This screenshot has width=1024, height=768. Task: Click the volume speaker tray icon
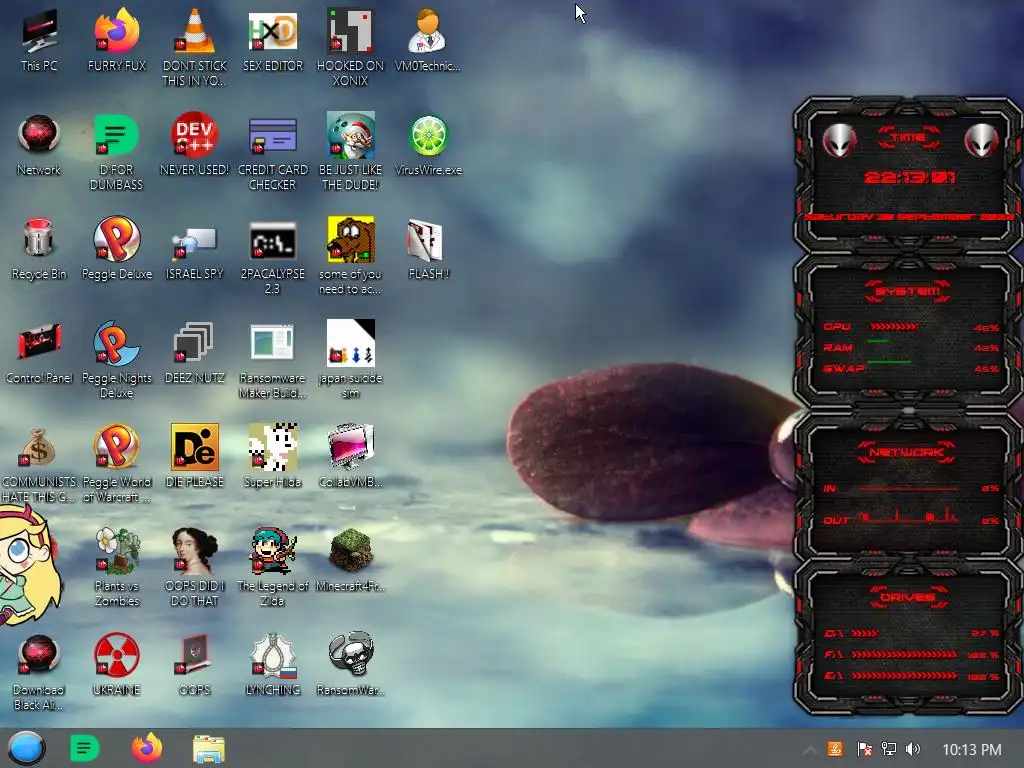point(913,749)
